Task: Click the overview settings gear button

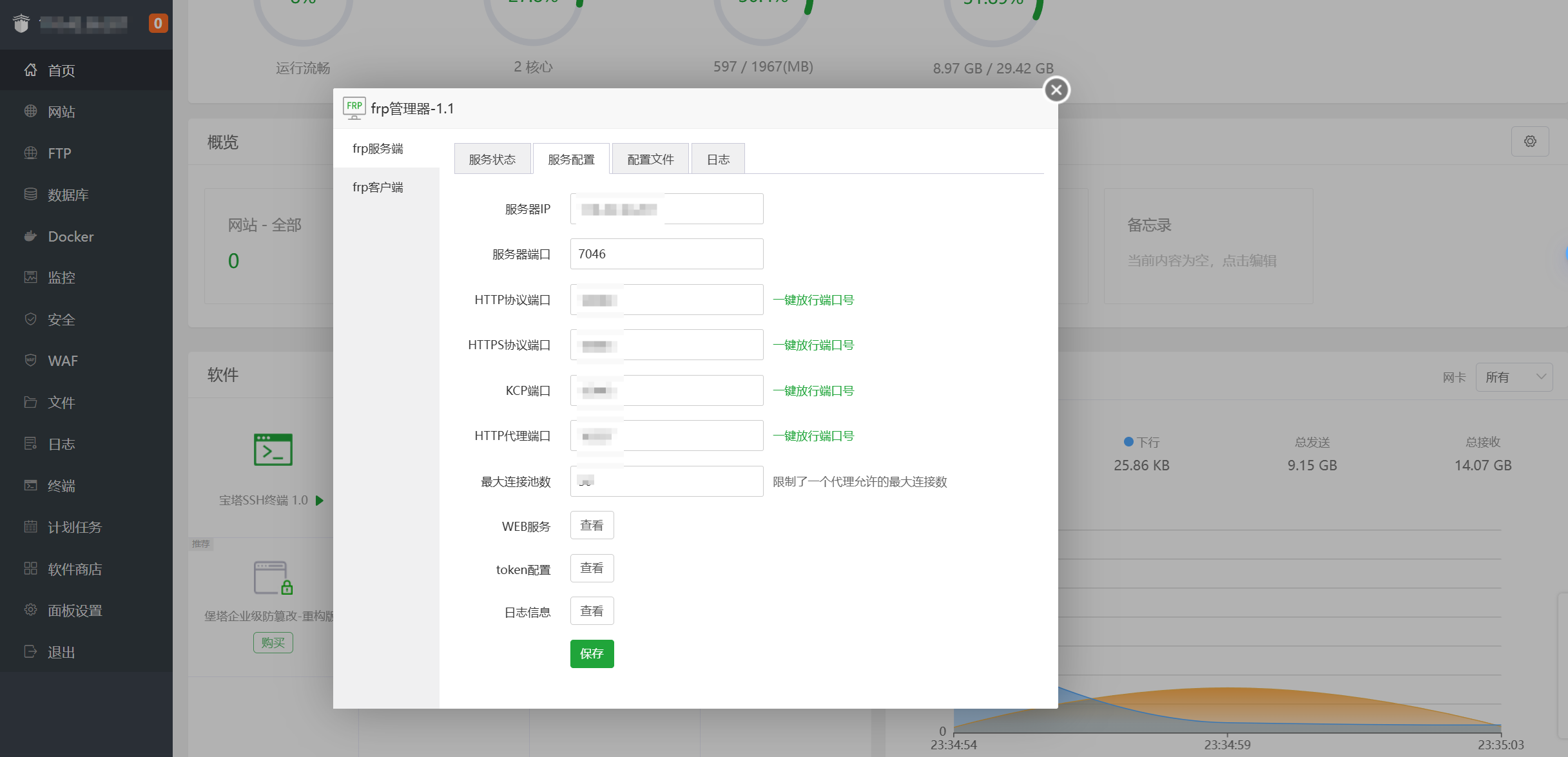Action: click(x=1529, y=141)
